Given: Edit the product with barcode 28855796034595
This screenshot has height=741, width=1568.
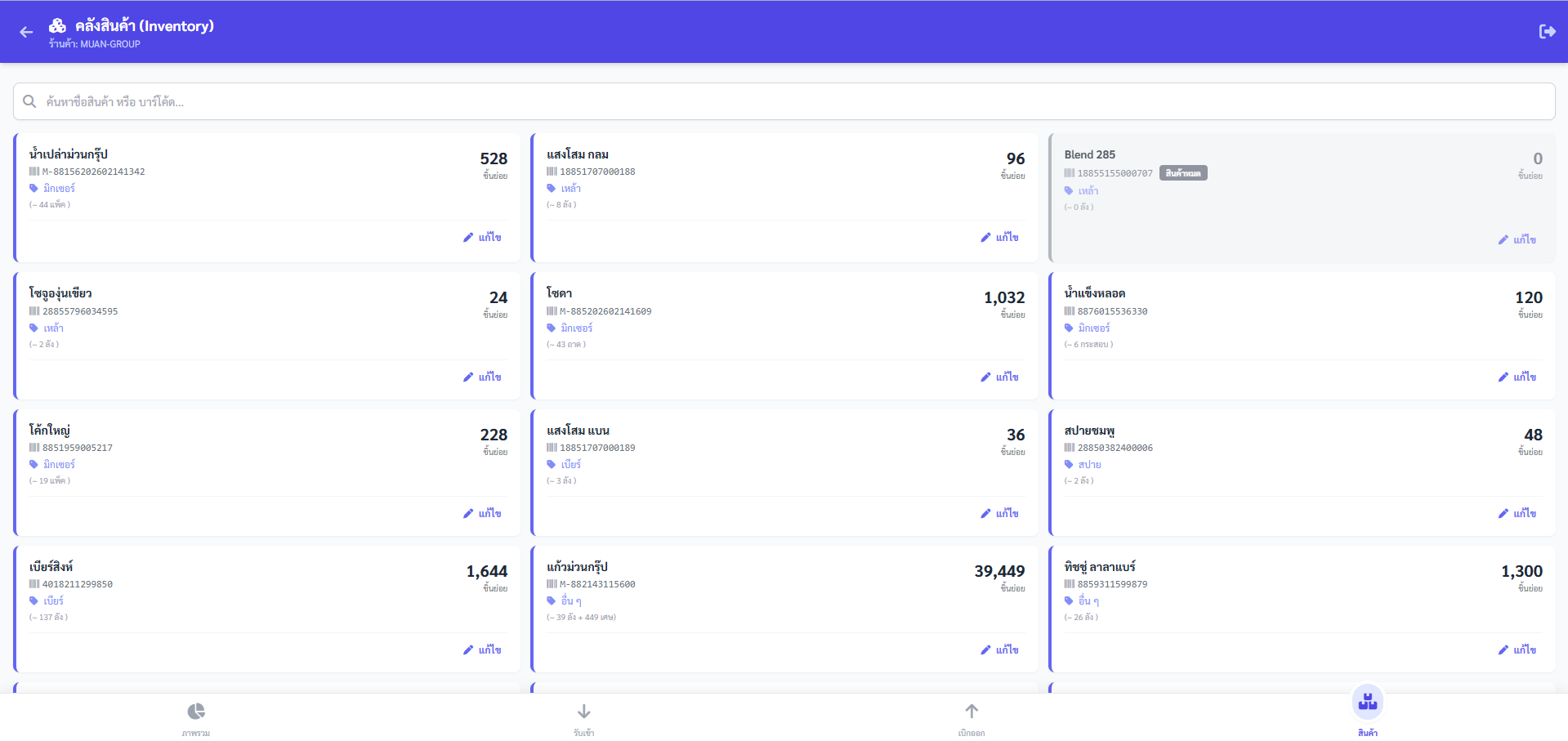Looking at the screenshot, I should pos(482,377).
